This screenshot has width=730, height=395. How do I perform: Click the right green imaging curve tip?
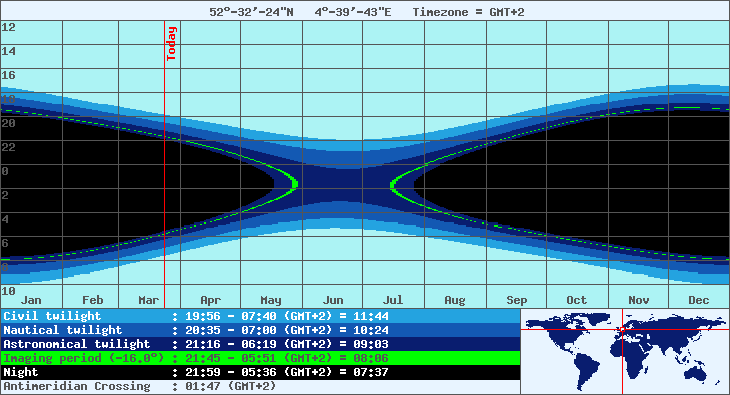[393, 185]
